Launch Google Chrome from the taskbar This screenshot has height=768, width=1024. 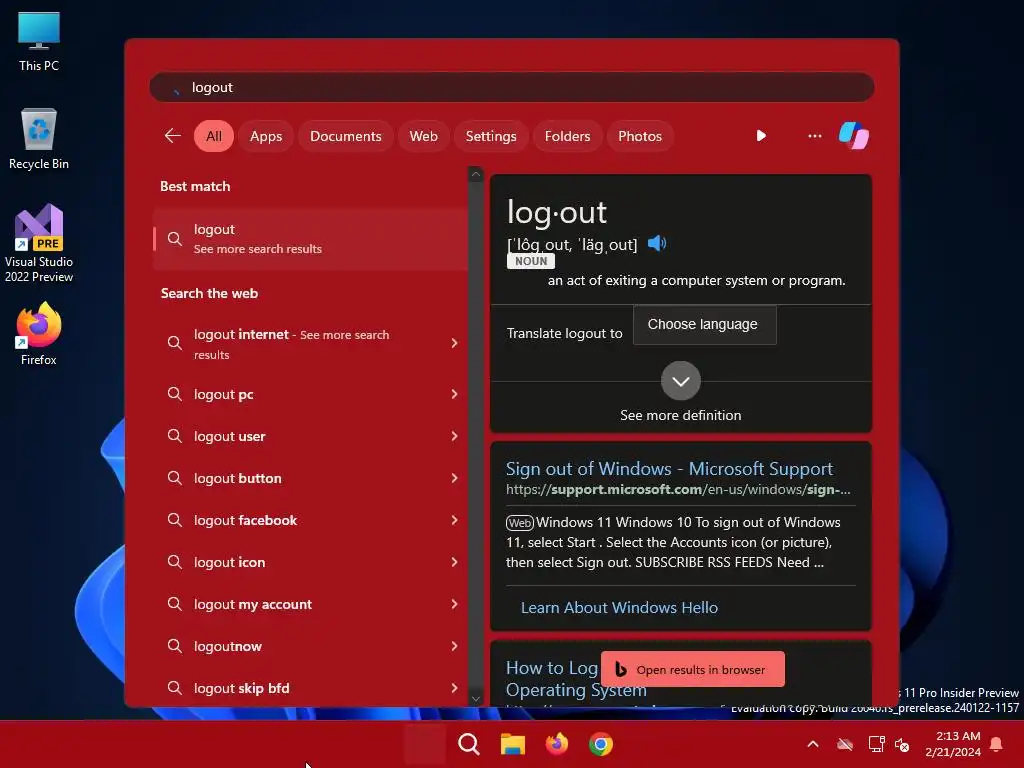pos(601,744)
